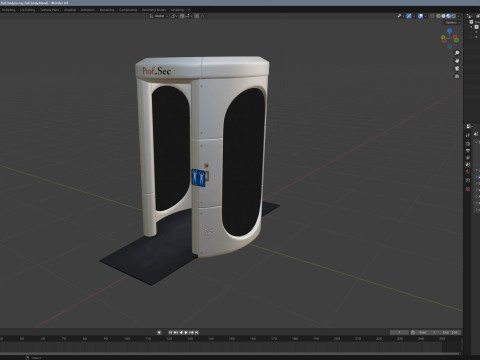The height and width of the screenshot is (360, 480).
Task: Switch to UV Editing workspace tab
Action: tap(27, 10)
